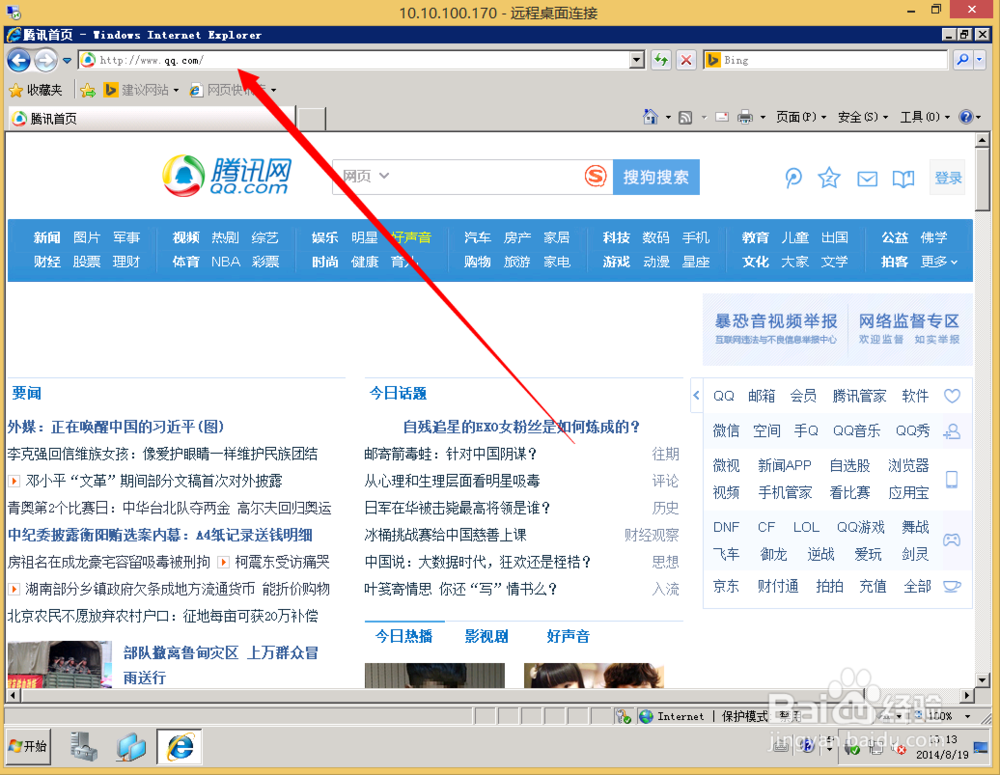Open the 网页 search type dropdown
The height and width of the screenshot is (775, 1000).
[365, 176]
